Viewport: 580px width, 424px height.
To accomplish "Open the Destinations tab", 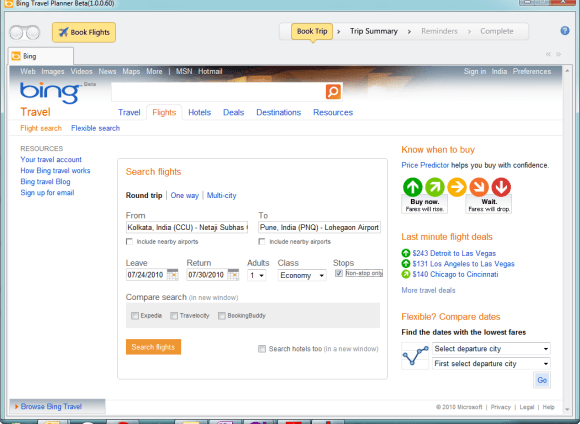I will click(x=279, y=112).
